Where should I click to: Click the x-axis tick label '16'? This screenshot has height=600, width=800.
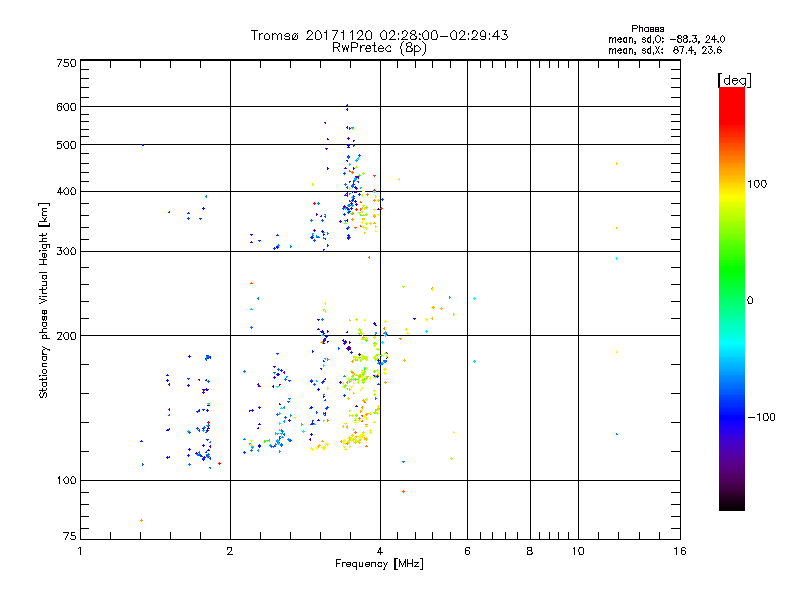pos(680,551)
